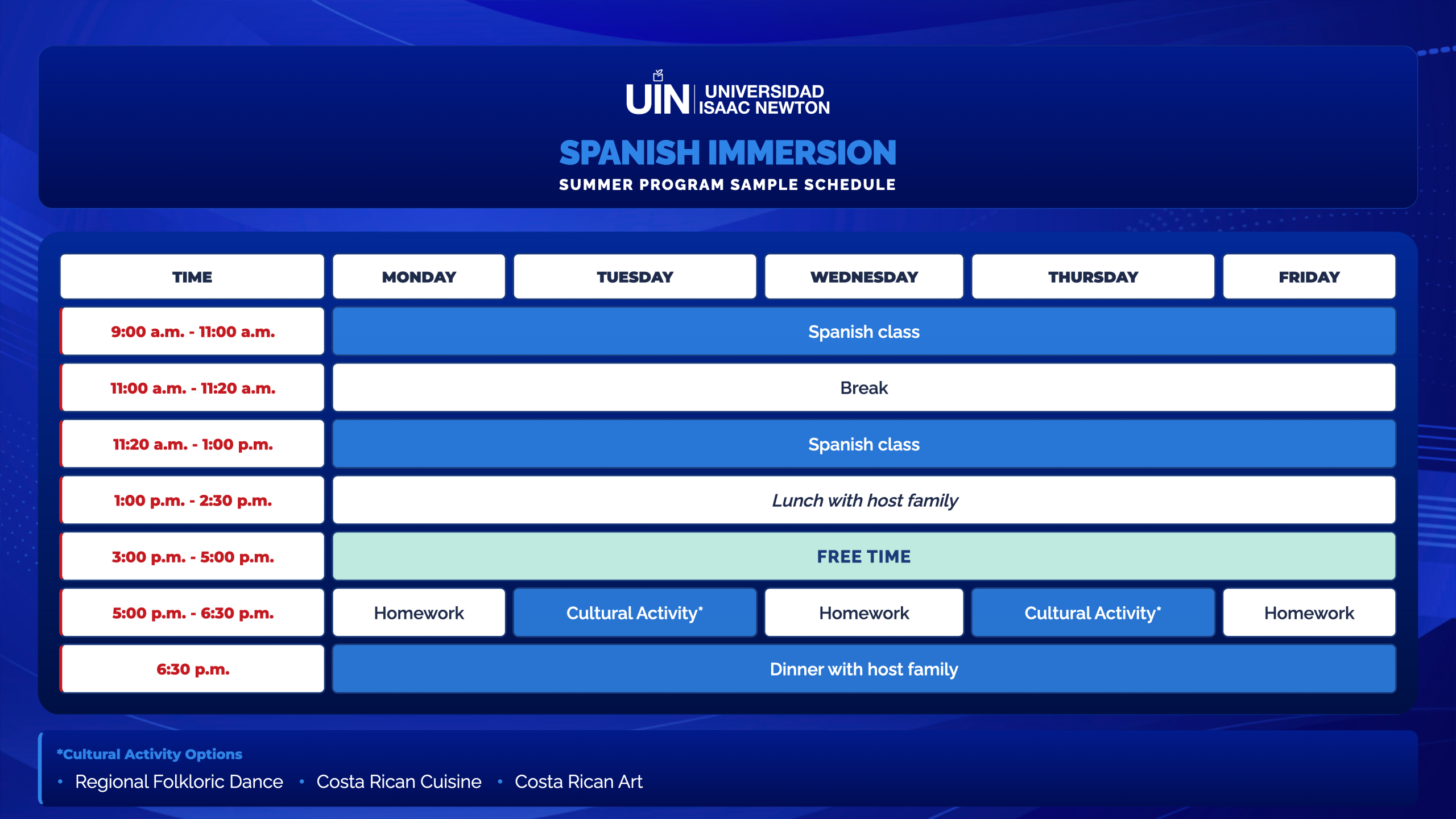Click the Spanish class bar at 11:20 a.m.
This screenshot has height=819, width=1456.
[x=864, y=444]
